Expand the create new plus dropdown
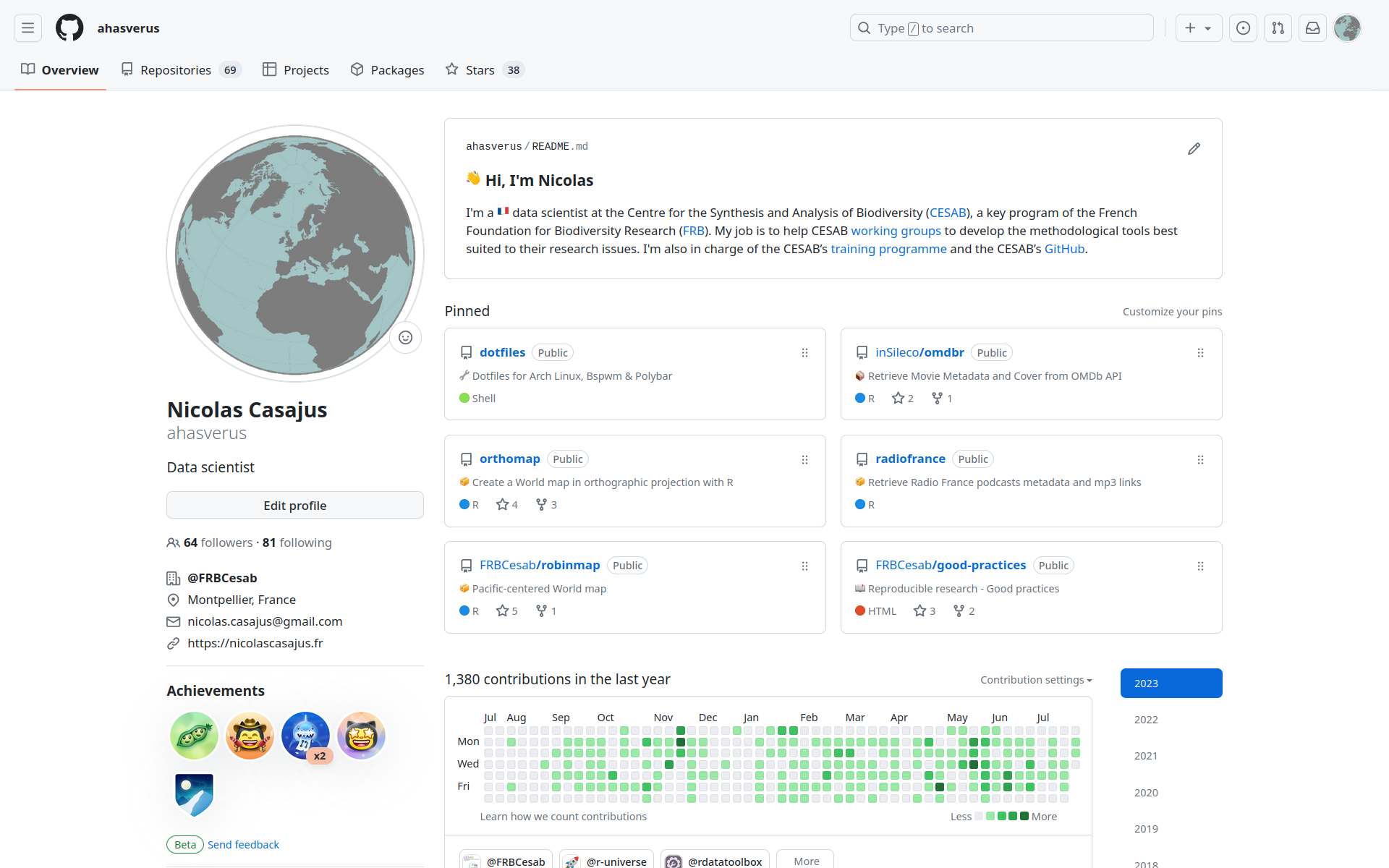This screenshot has height=868, width=1389. (x=1198, y=28)
